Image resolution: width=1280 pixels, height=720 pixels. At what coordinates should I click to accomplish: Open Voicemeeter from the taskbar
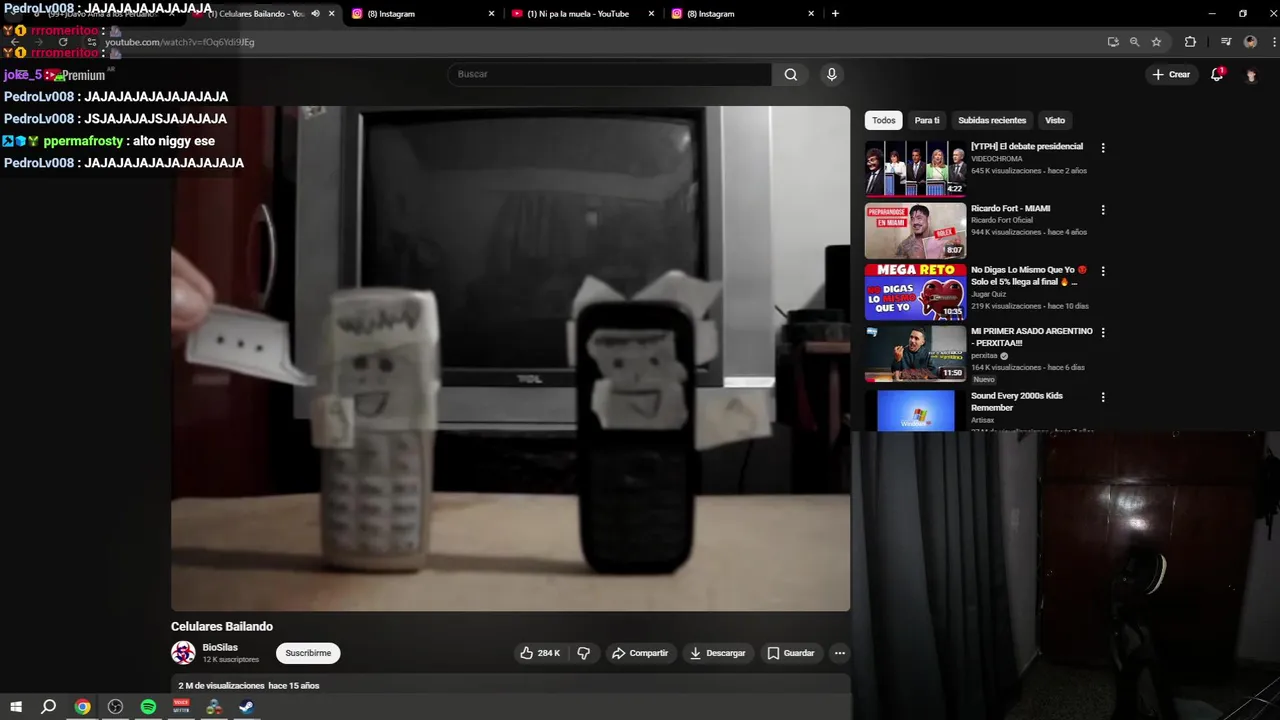click(181, 707)
